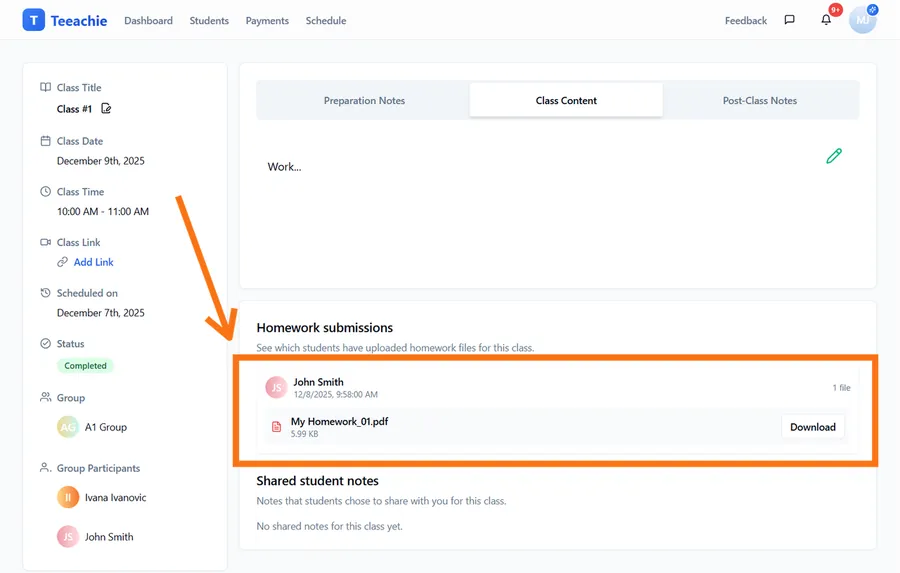Go to the Students page

(x=209, y=21)
